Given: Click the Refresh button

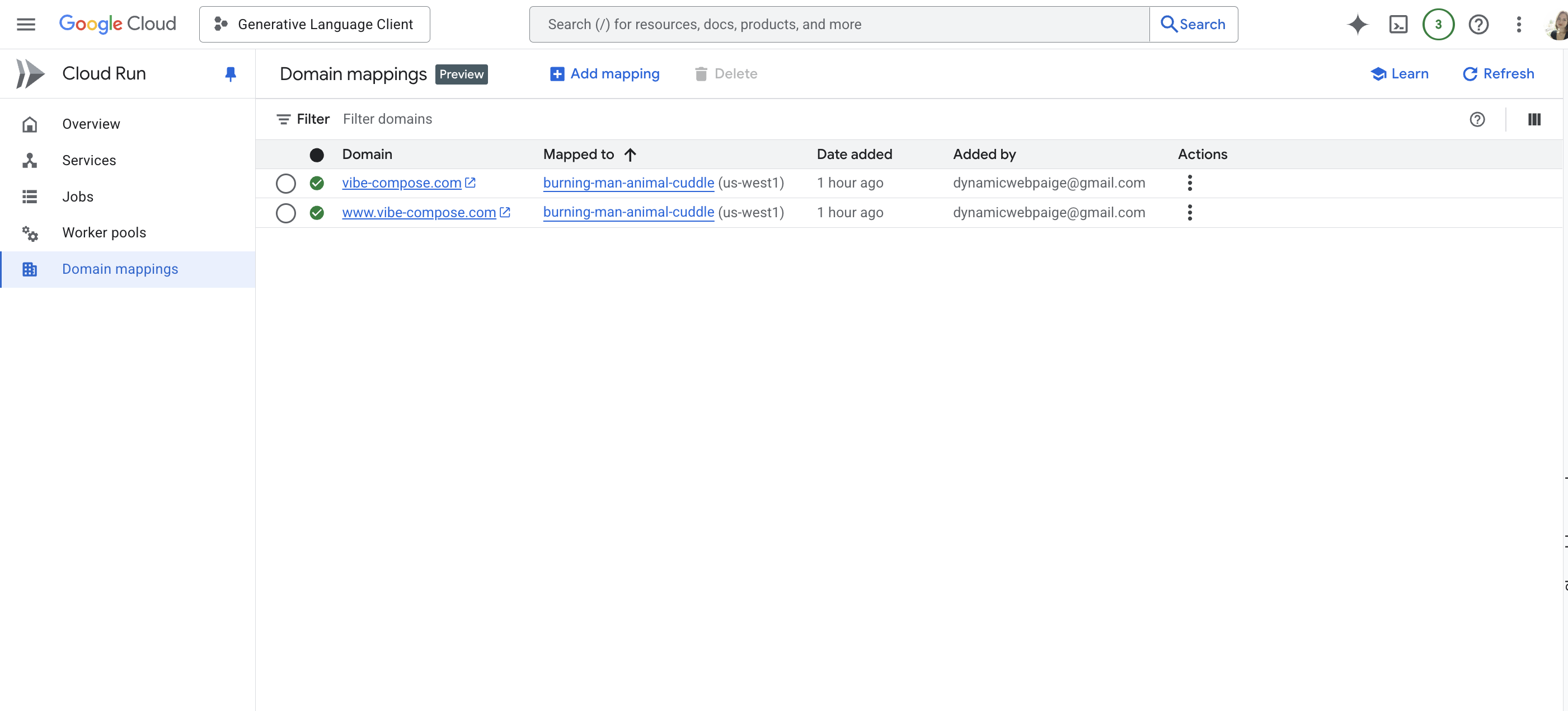Looking at the screenshot, I should pos(1498,74).
